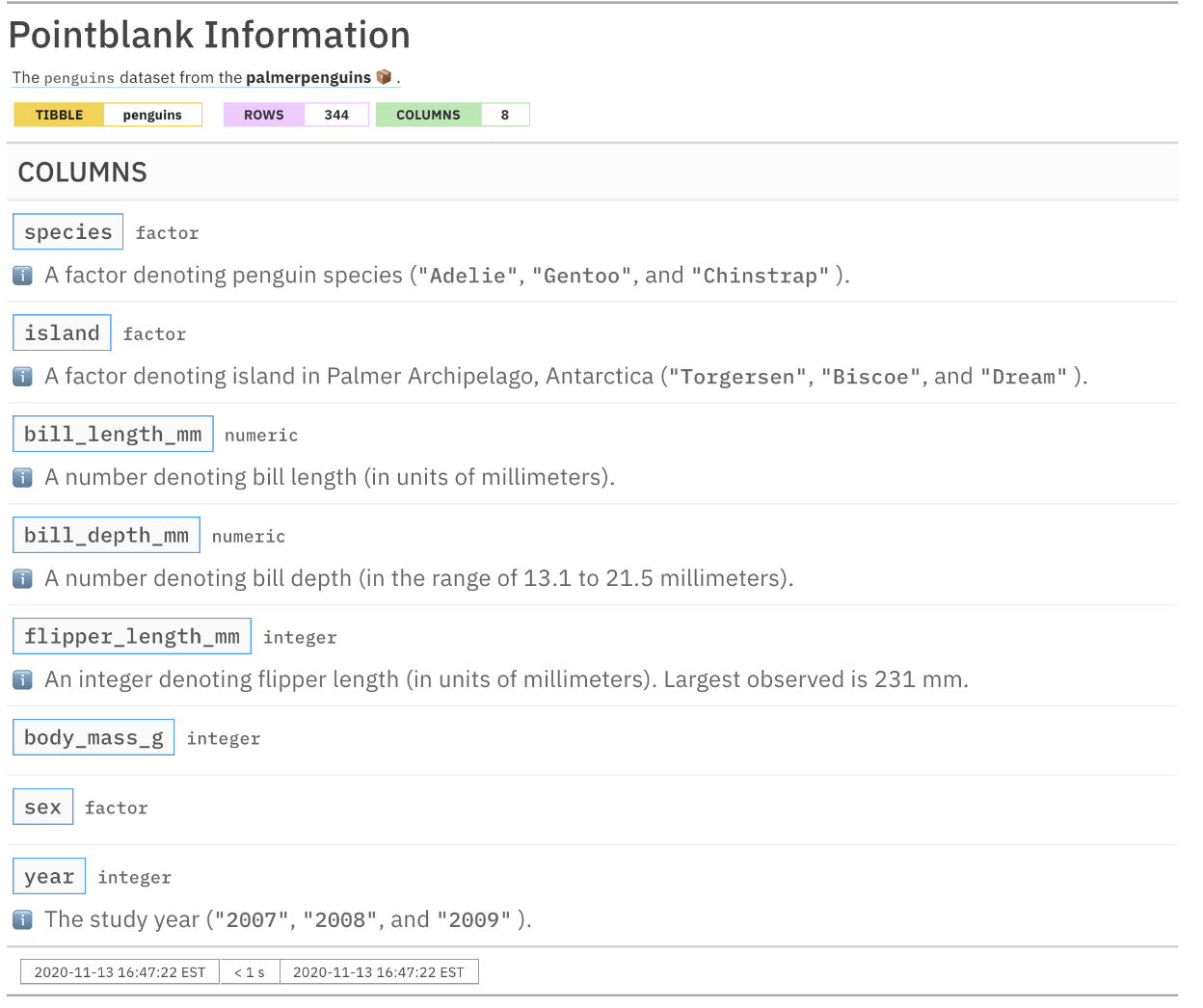1203x1008 pixels.
Task: Click the 'integer' type next to body_mass_g
Action: pos(224,738)
